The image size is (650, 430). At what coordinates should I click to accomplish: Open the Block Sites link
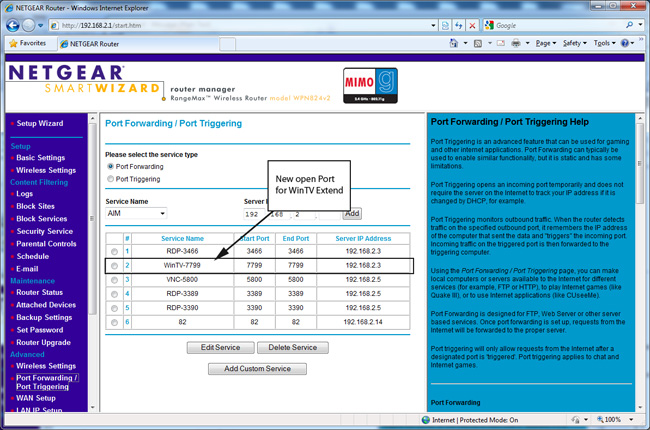coord(35,206)
